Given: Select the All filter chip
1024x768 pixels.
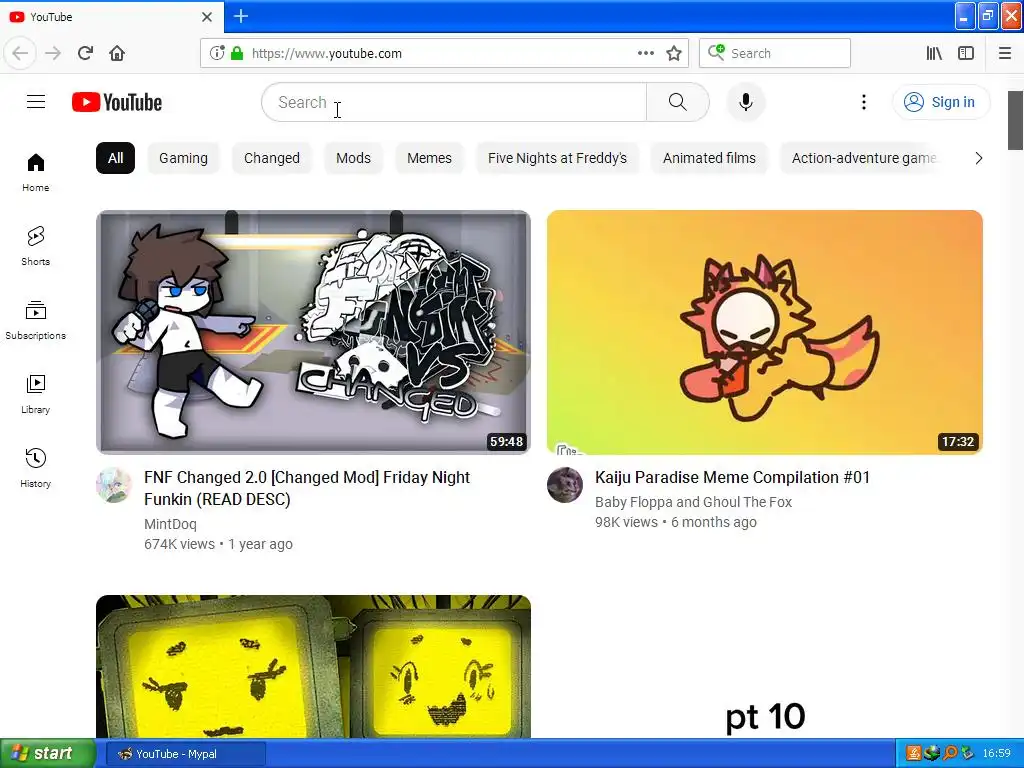Looking at the screenshot, I should coord(116,158).
